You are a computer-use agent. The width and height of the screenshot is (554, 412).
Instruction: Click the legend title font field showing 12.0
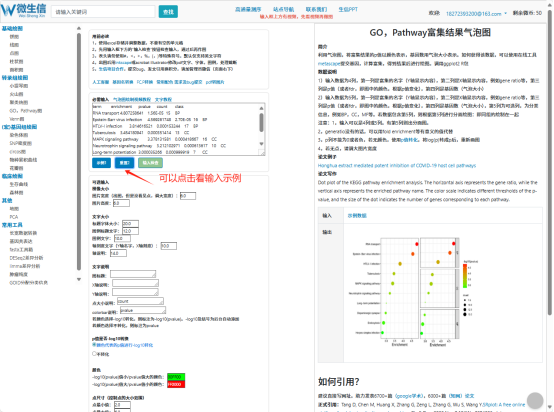(130, 231)
